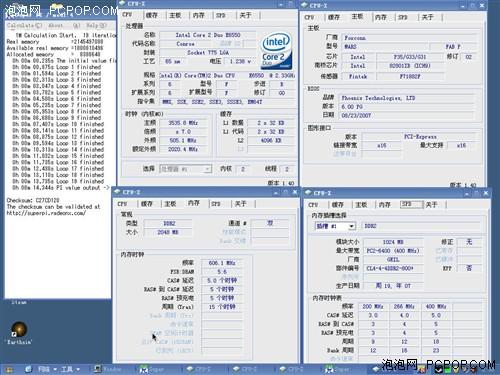Click the memory frequency value 606.1 MHz
Image resolution: width=500 pixels, height=375 pixels.
click(222, 263)
